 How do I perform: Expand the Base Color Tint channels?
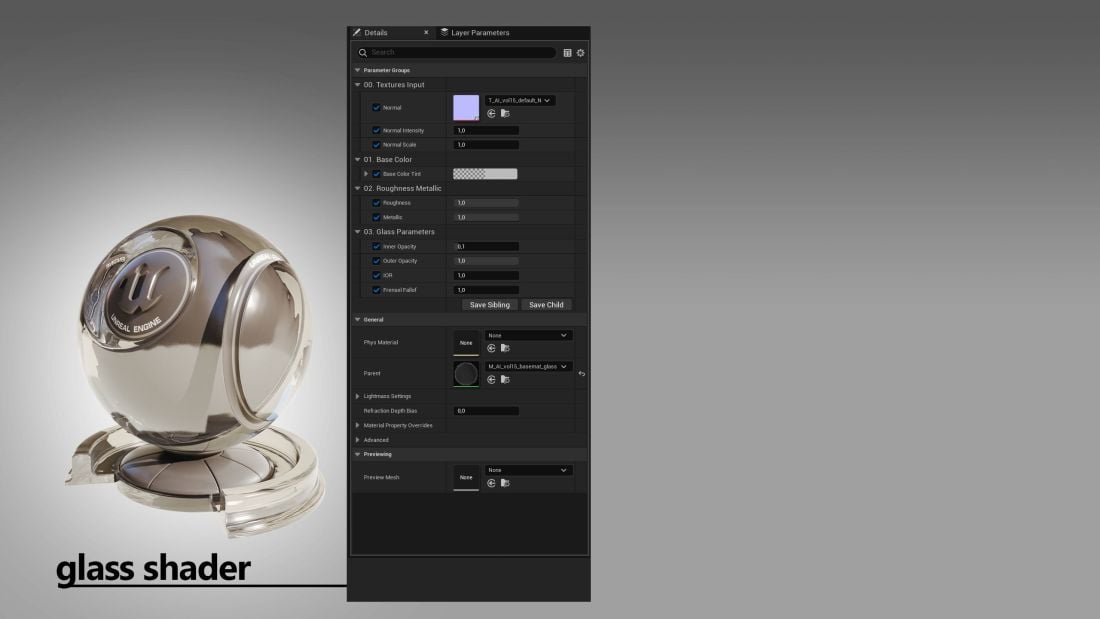(x=366, y=174)
